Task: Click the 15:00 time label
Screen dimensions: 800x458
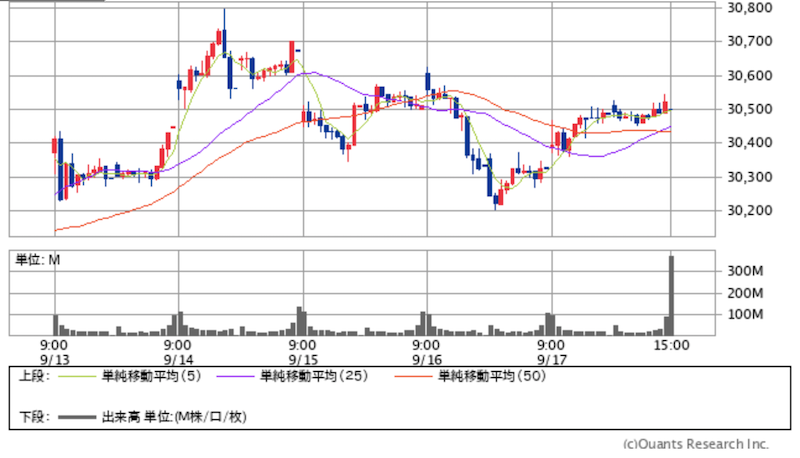Action: coord(671,346)
